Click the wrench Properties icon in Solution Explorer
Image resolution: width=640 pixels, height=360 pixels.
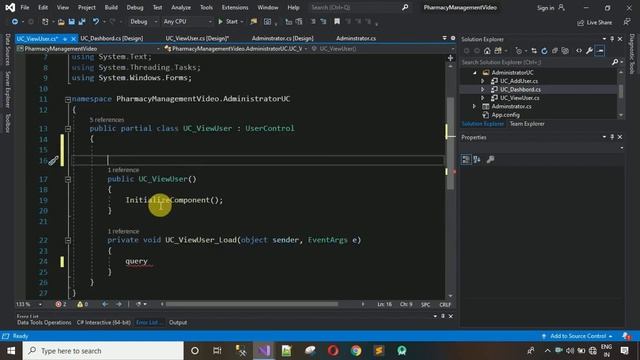[589, 51]
